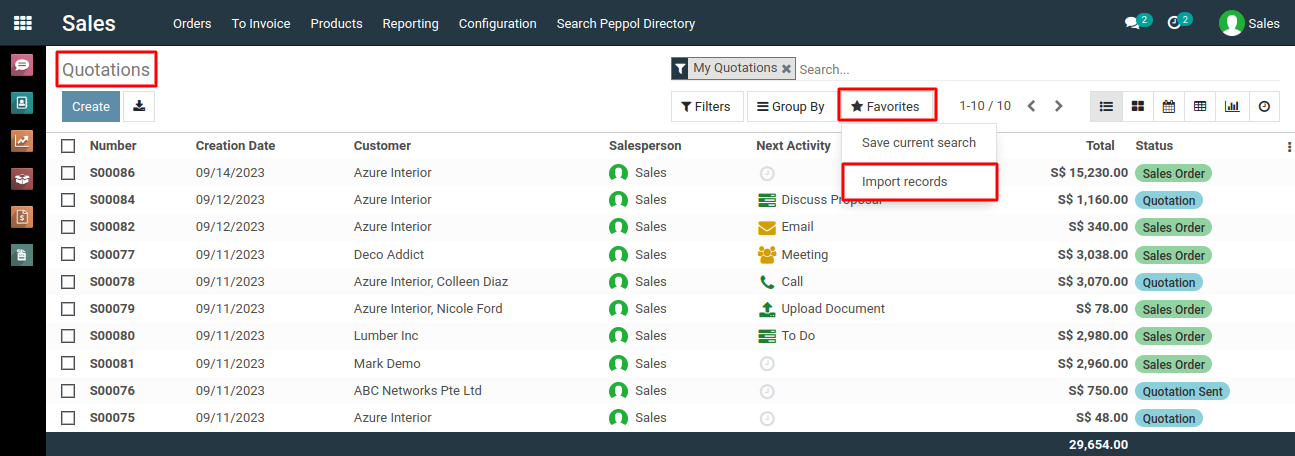Screen dimensions: 1295x456
Task: Open the Orders menu
Action: [192, 23]
